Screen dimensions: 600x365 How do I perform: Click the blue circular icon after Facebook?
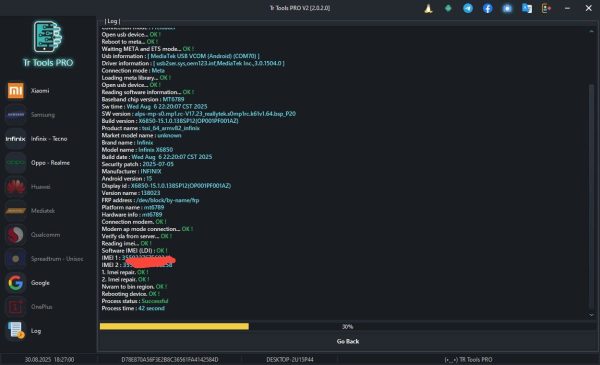[507, 8]
